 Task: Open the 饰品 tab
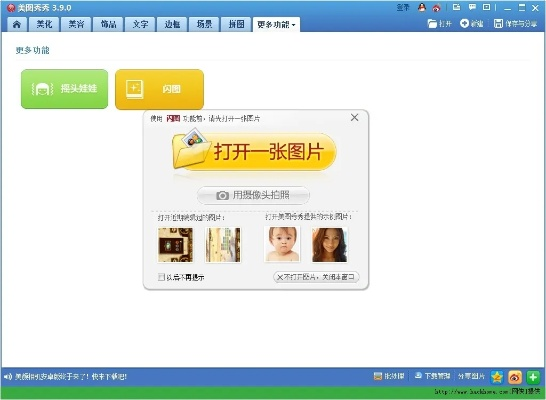[108, 24]
